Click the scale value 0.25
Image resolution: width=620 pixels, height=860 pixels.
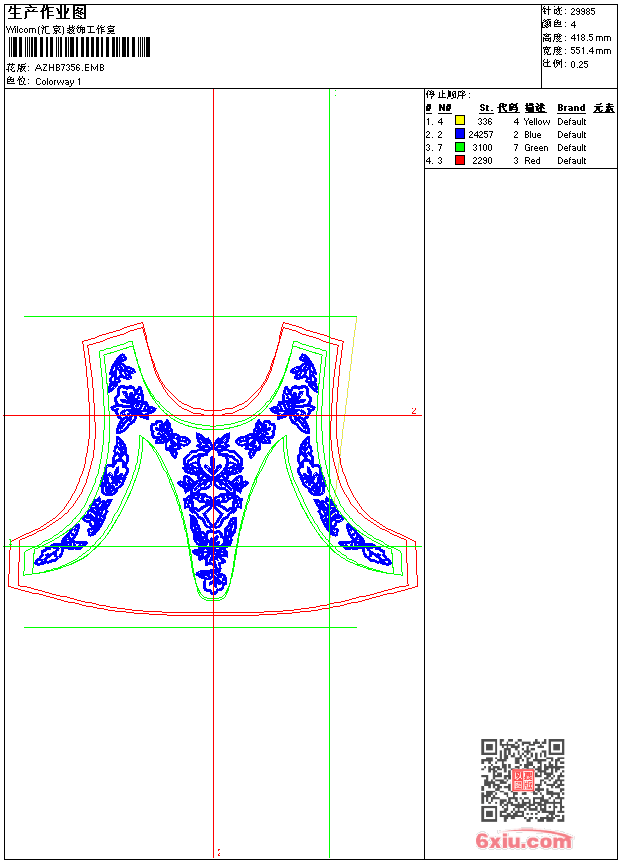(579, 64)
